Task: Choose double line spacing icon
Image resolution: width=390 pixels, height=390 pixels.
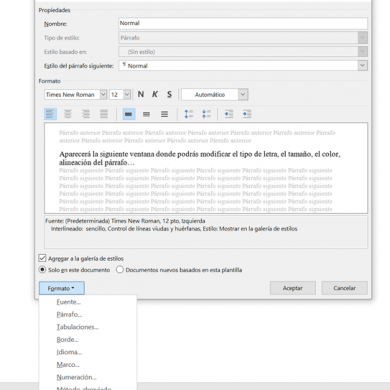Action: tap(164, 114)
